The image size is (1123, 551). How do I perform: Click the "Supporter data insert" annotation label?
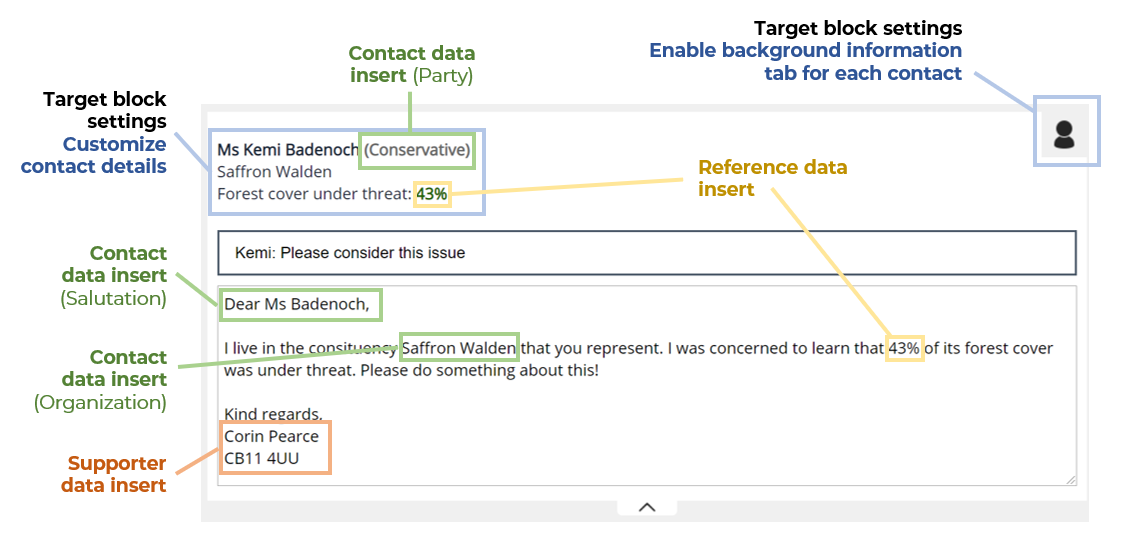[x=116, y=475]
